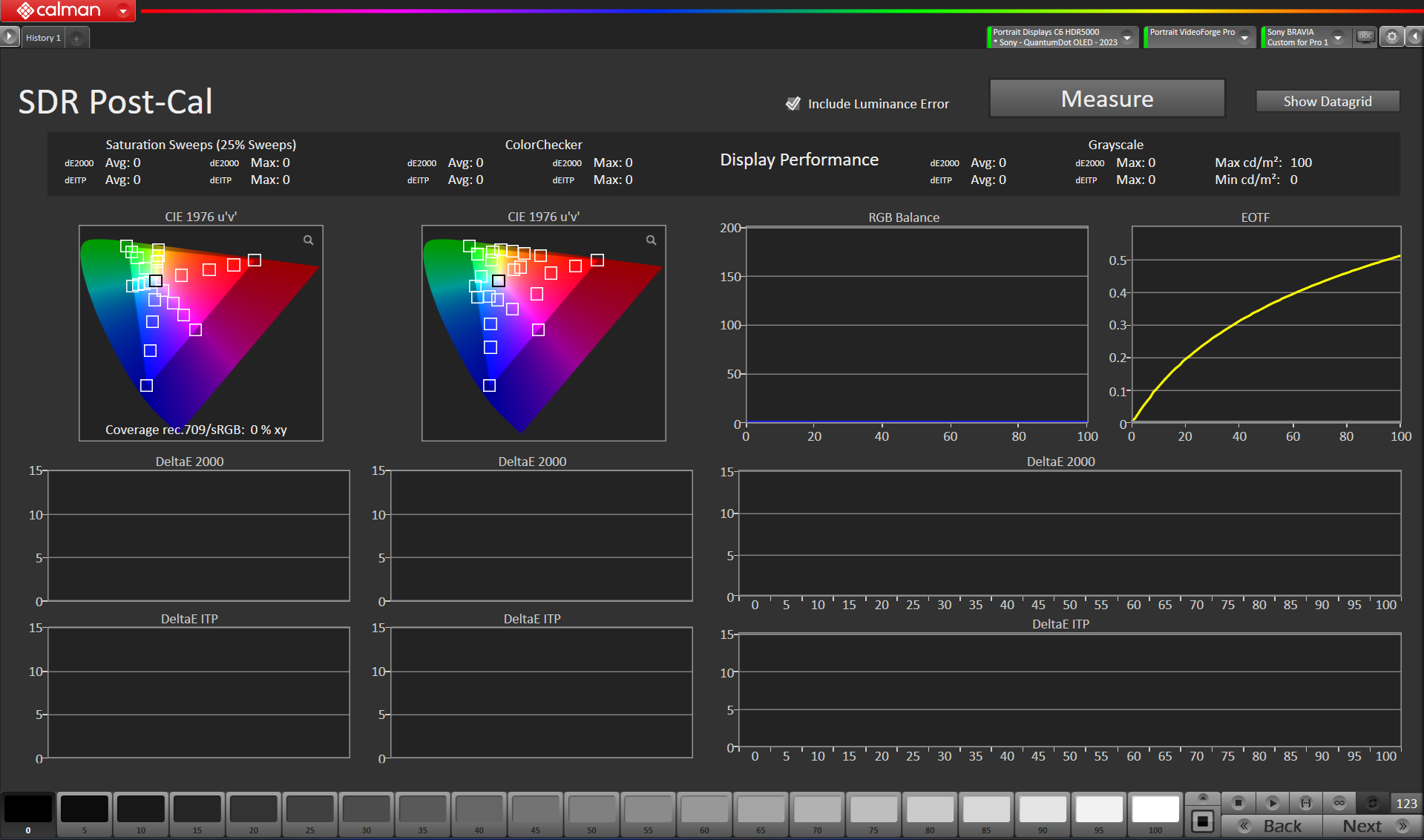Click the infinity loop measurement icon
The height and width of the screenshot is (840, 1424).
coord(1339,803)
